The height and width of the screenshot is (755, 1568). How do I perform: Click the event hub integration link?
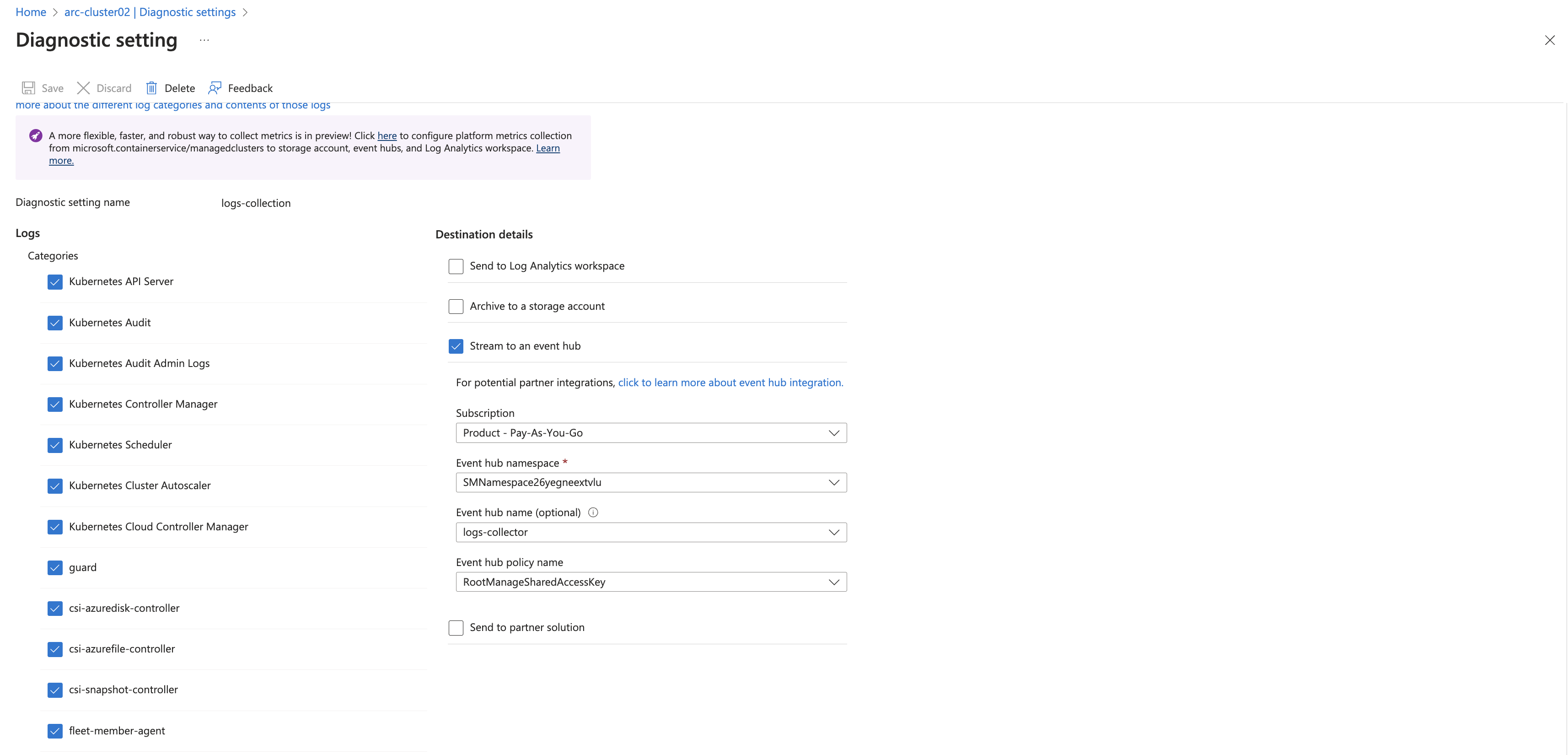[x=730, y=383]
